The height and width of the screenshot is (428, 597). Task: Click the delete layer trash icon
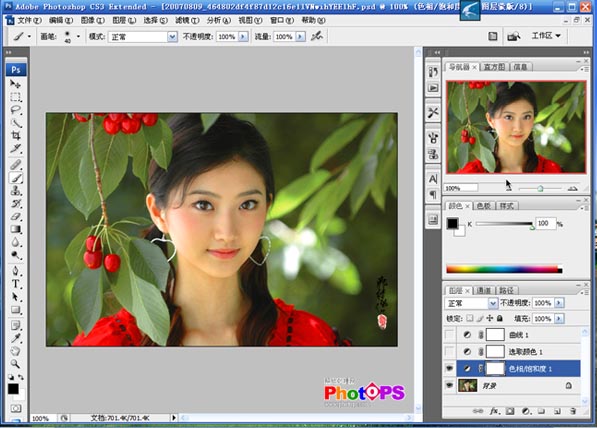tap(573, 411)
